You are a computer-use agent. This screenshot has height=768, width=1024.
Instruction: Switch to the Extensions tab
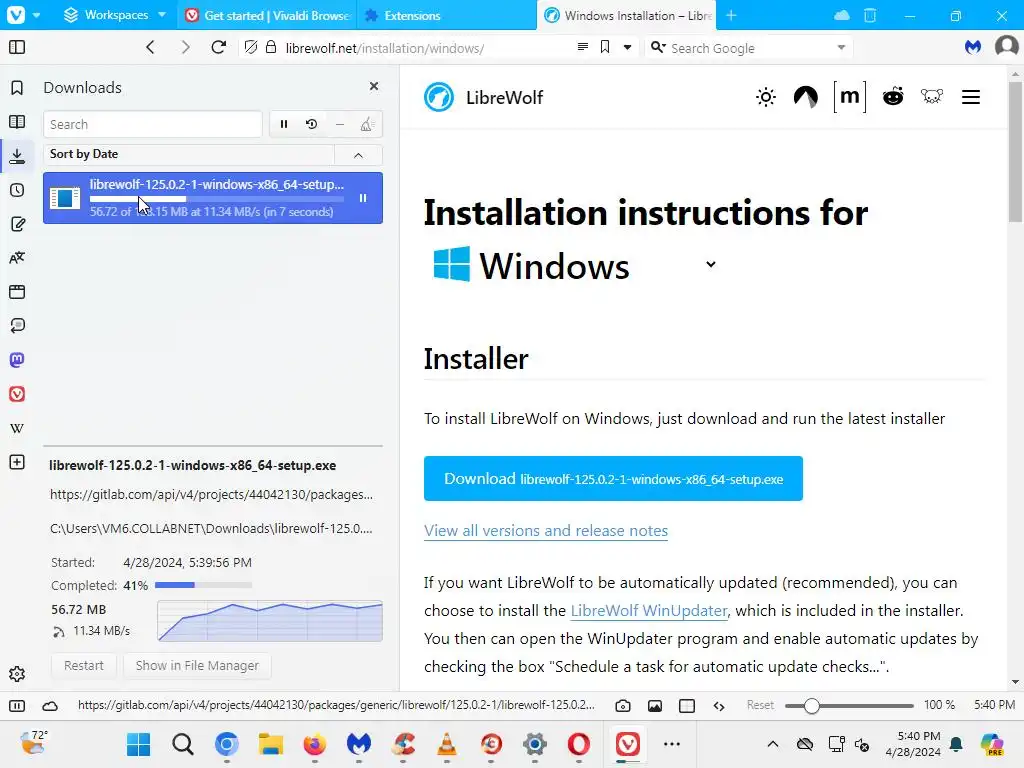(x=446, y=15)
